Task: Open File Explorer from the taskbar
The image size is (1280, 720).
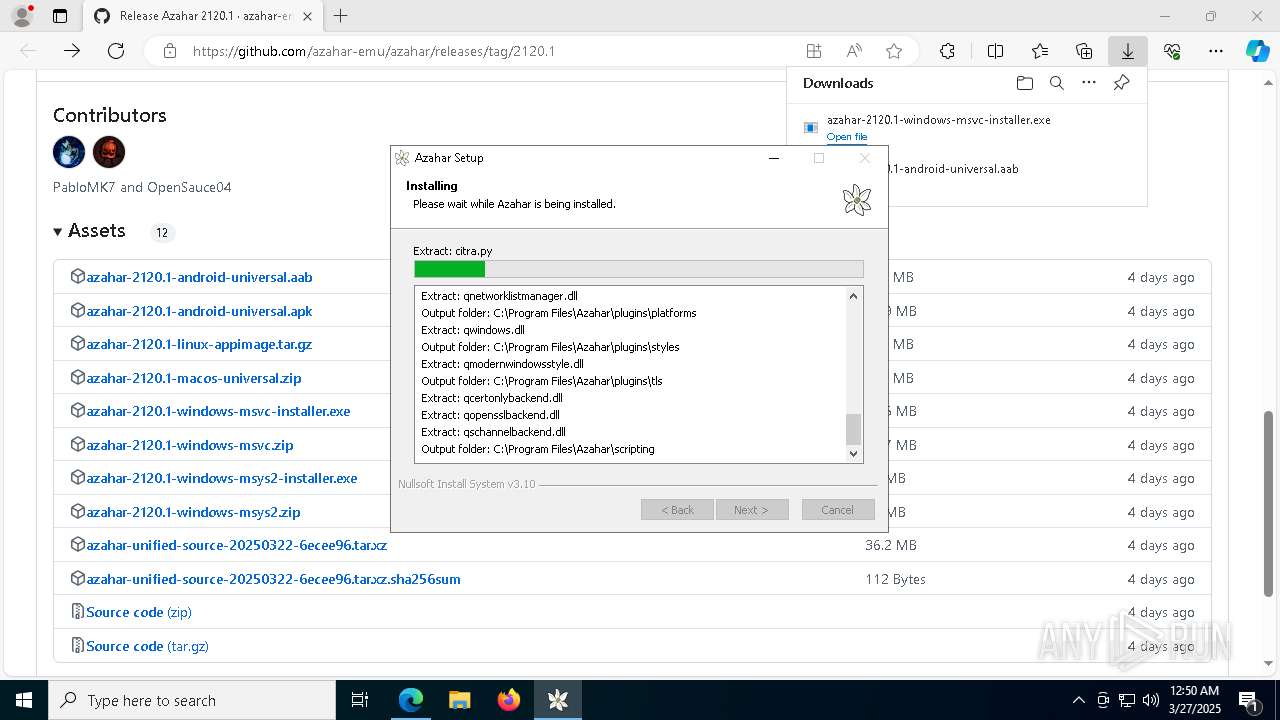Action: [x=459, y=700]
